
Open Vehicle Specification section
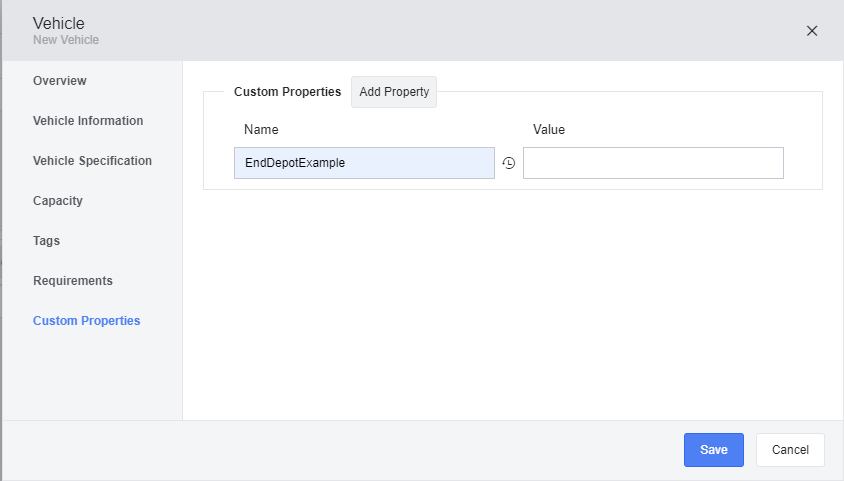(92, 161)
